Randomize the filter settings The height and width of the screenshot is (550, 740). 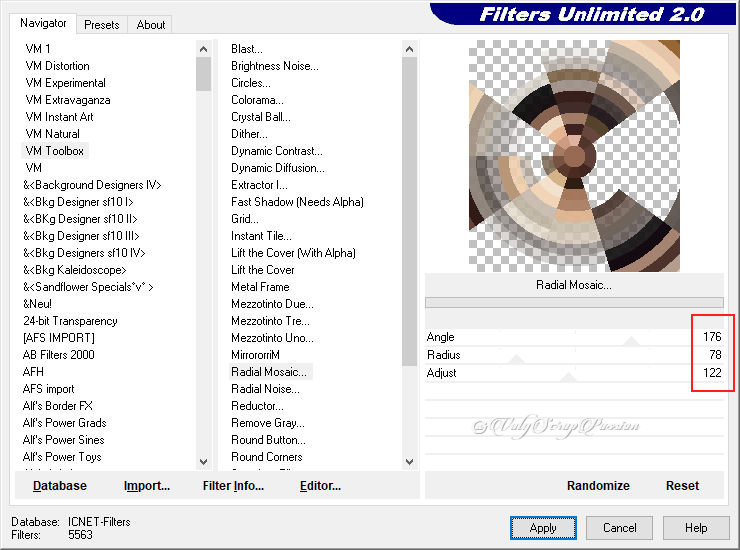[x=598, y=486]
